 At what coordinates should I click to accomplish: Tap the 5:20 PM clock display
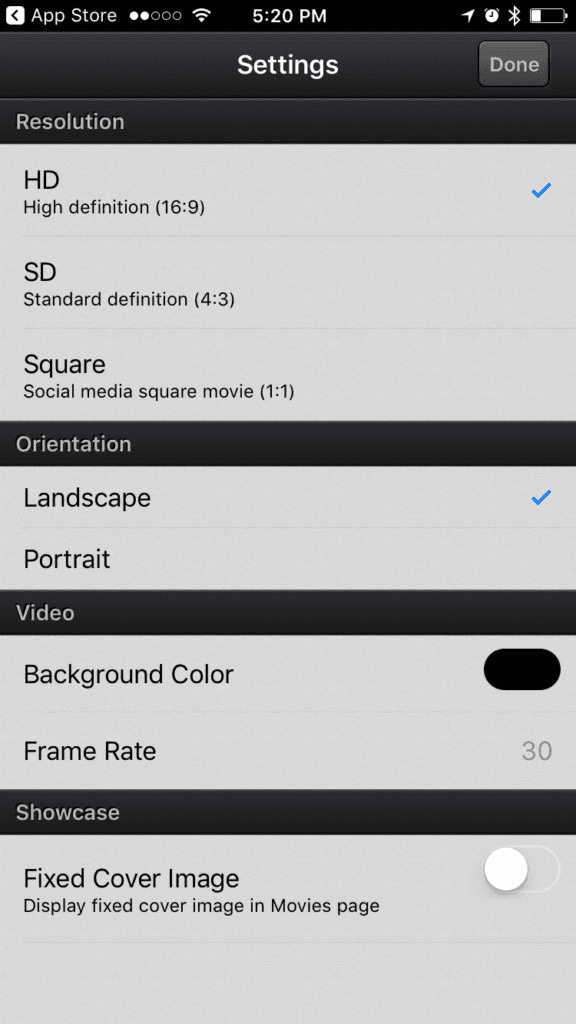(288, 15)
